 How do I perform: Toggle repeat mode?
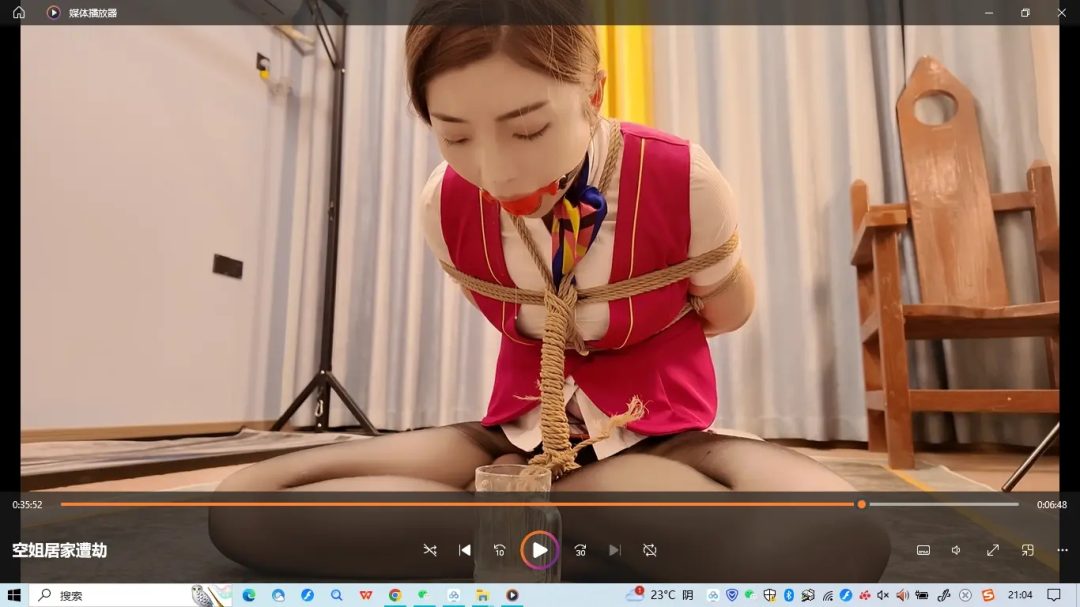(x=650, y=550)
